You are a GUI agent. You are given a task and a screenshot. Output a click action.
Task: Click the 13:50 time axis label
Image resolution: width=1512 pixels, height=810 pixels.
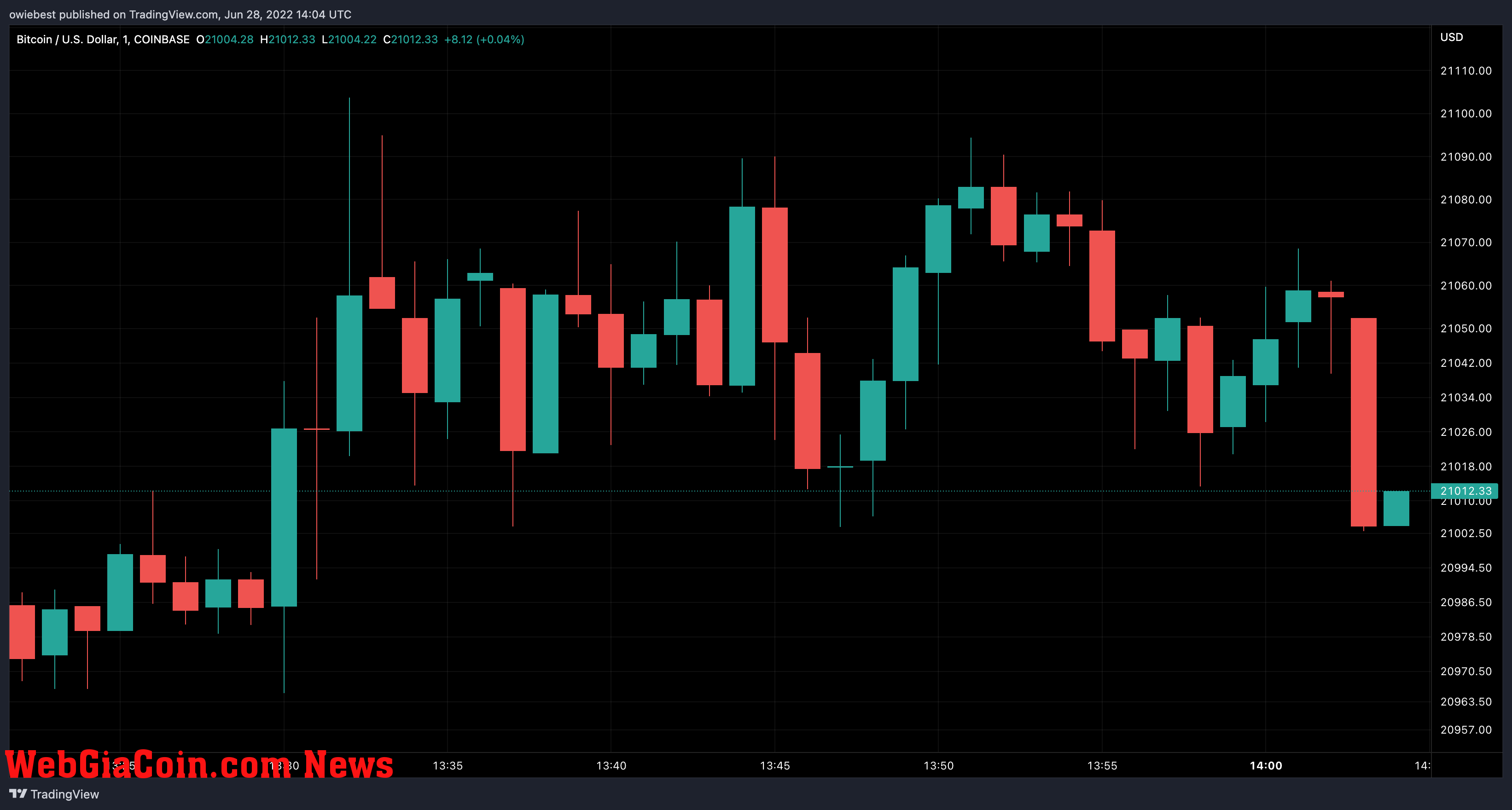(x=938, y=765)
